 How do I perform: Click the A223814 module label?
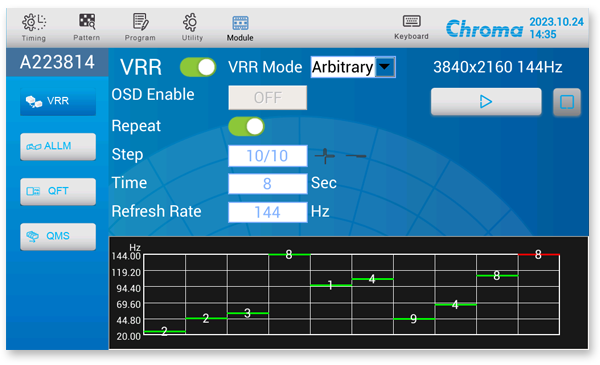[57, 62]
